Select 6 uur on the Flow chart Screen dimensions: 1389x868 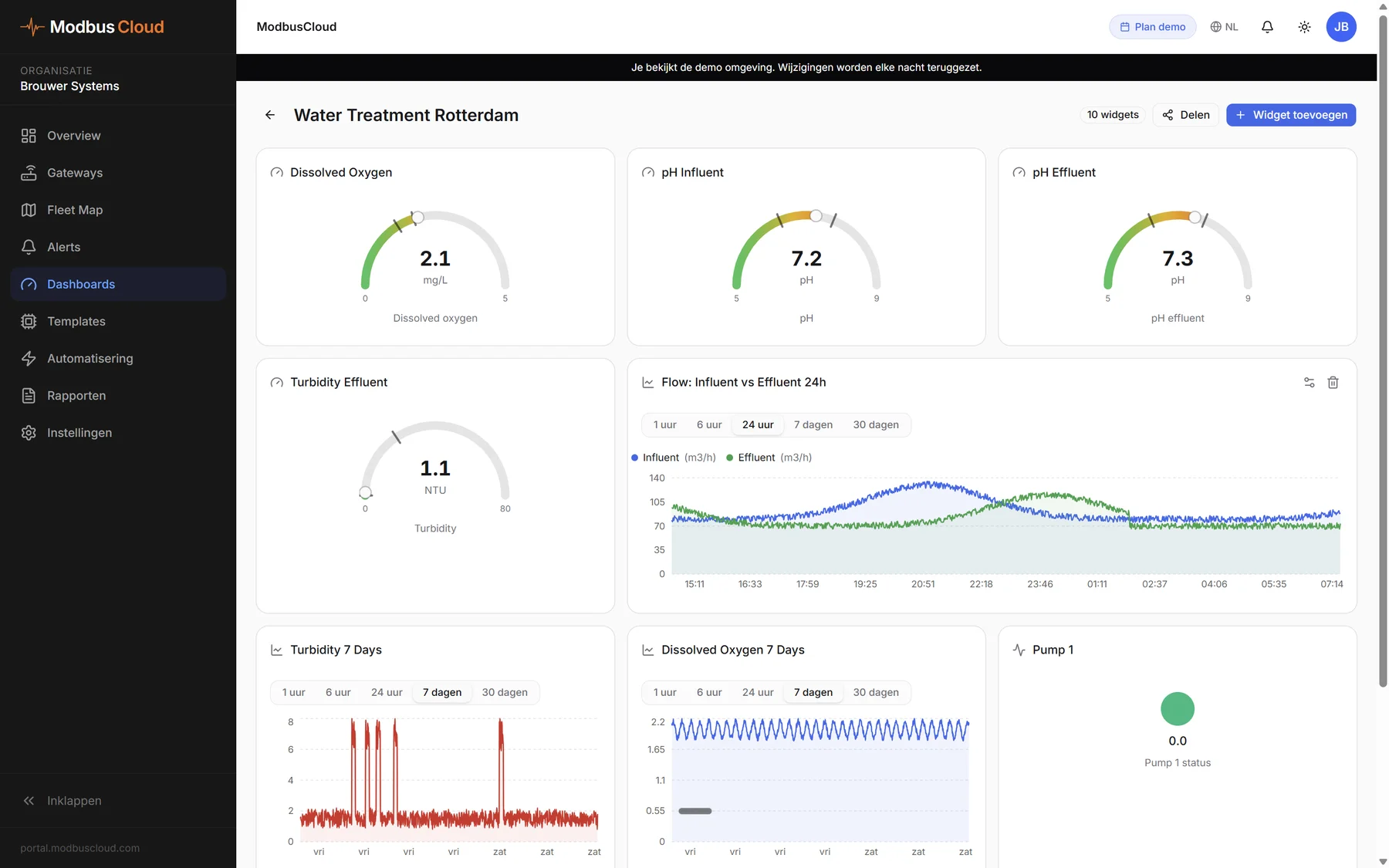click(709, 425)
